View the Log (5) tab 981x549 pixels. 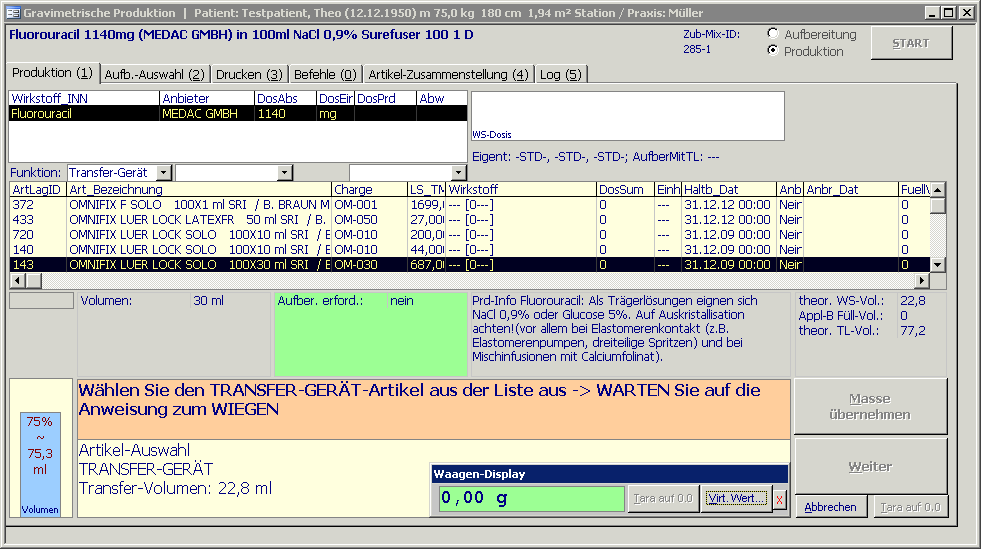click(x=560, y=74)
